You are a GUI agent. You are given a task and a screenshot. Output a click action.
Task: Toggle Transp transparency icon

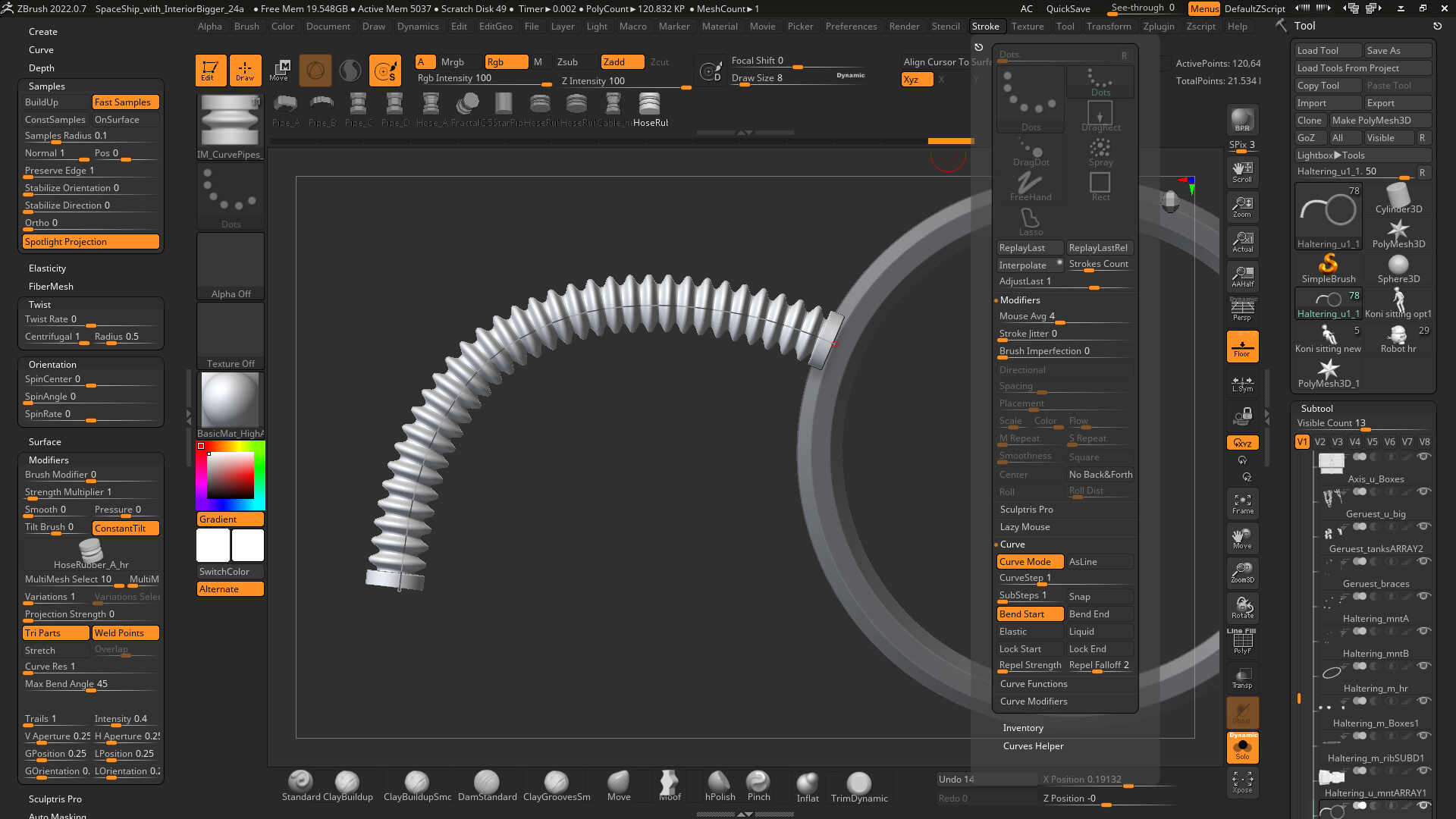pos(1242,678)
